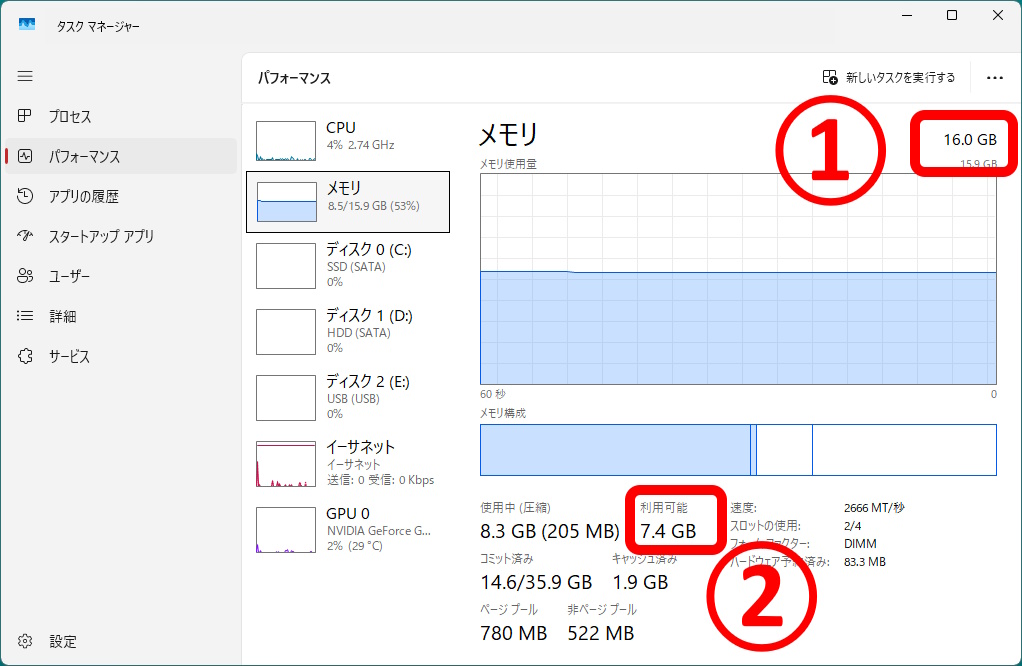
Task: Click the メモリ main heading
Action: point(508,135)
